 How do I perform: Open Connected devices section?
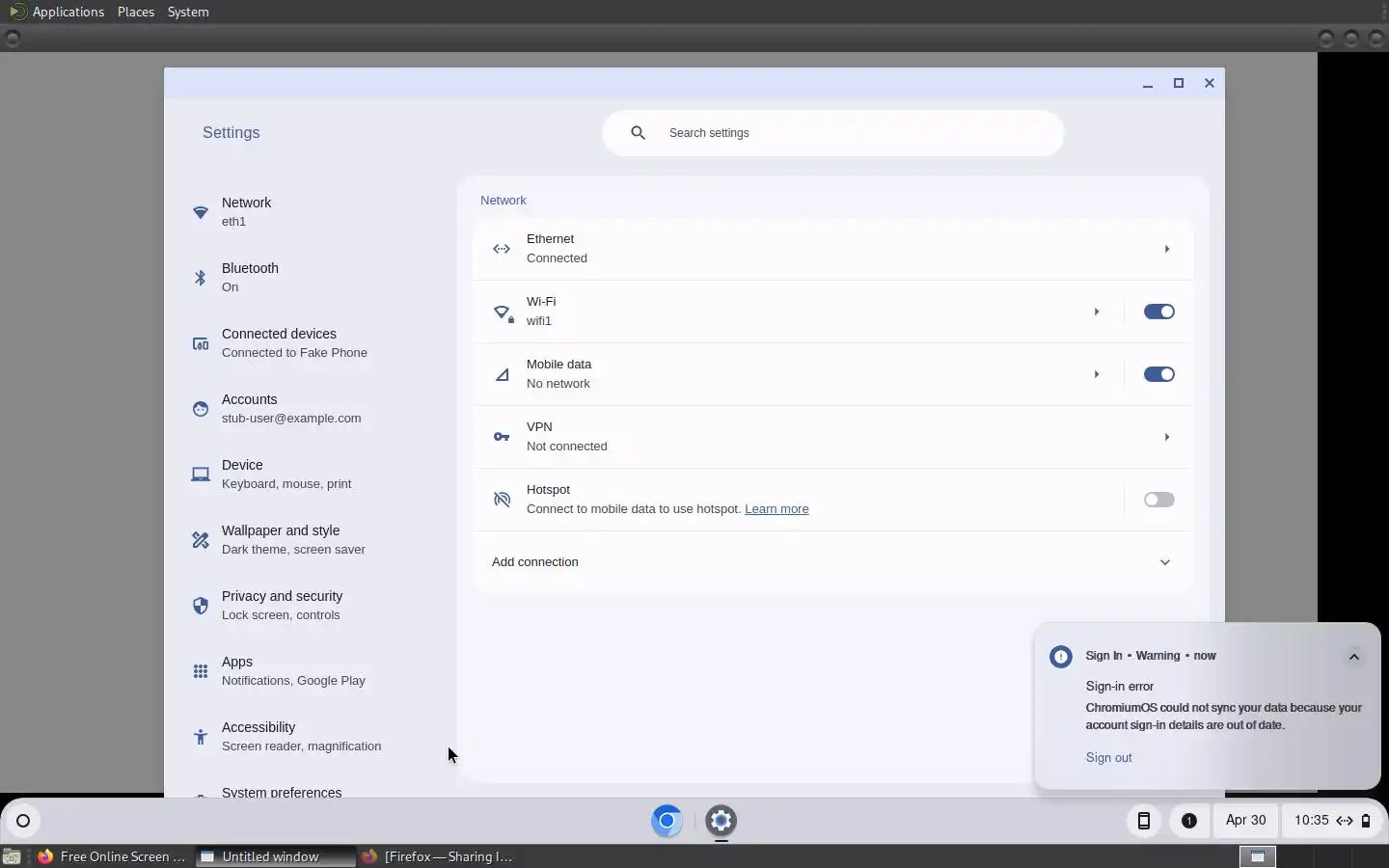[309, 343]
